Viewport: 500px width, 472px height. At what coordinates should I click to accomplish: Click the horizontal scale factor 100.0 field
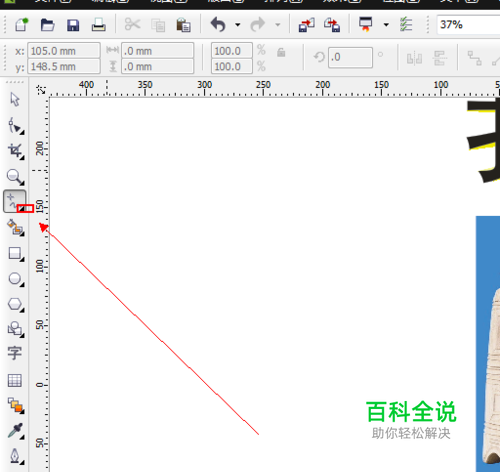(232, 51)
